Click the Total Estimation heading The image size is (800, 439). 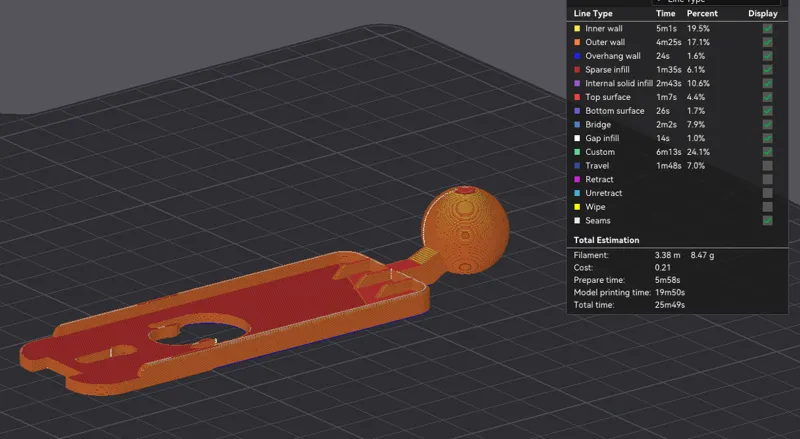tap(606, 240)
